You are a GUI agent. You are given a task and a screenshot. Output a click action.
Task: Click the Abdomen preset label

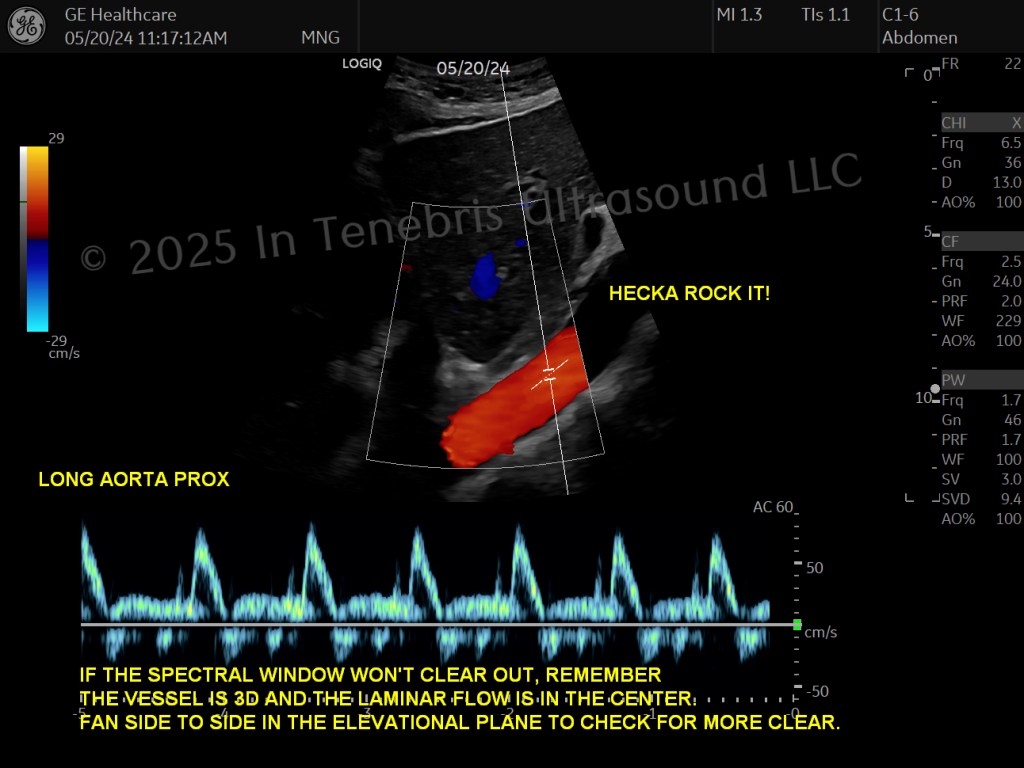click(920, 38)
